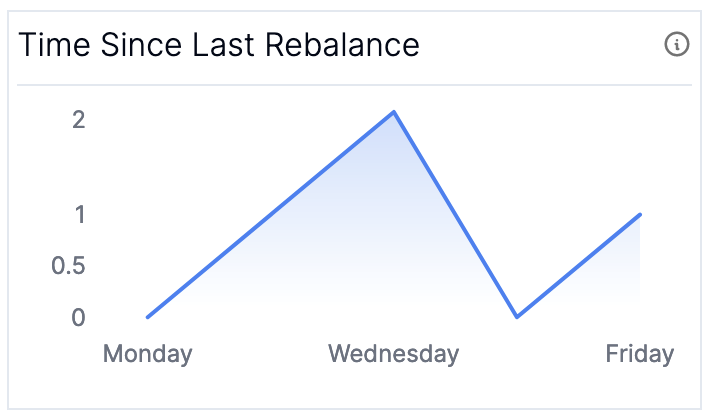
Task: Click the falling line after Wednesday
Action: click(x=455, y=214)
